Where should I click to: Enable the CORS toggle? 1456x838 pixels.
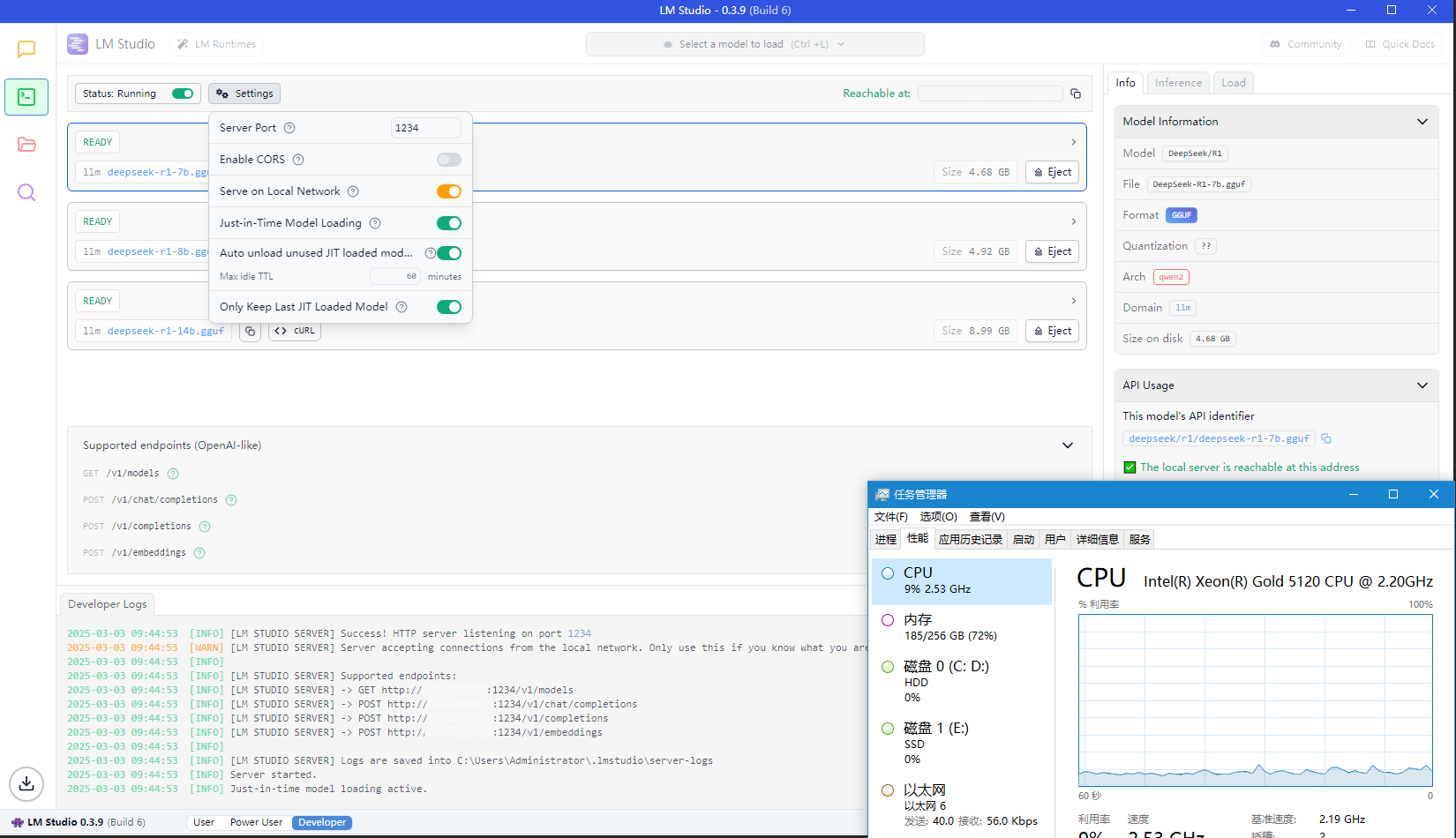[x=449, y=160]
